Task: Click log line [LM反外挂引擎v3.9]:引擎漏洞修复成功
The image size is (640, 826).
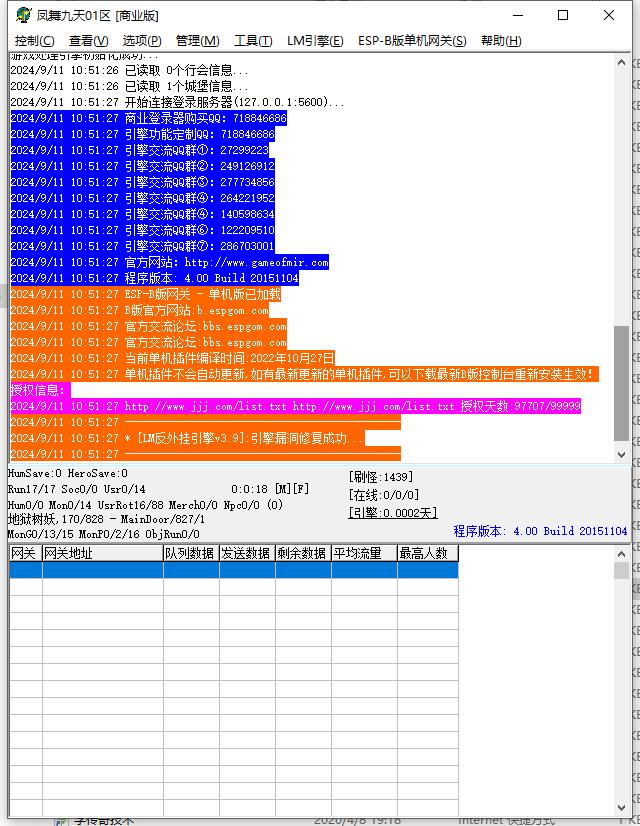Action: click(x=188, y=438)
